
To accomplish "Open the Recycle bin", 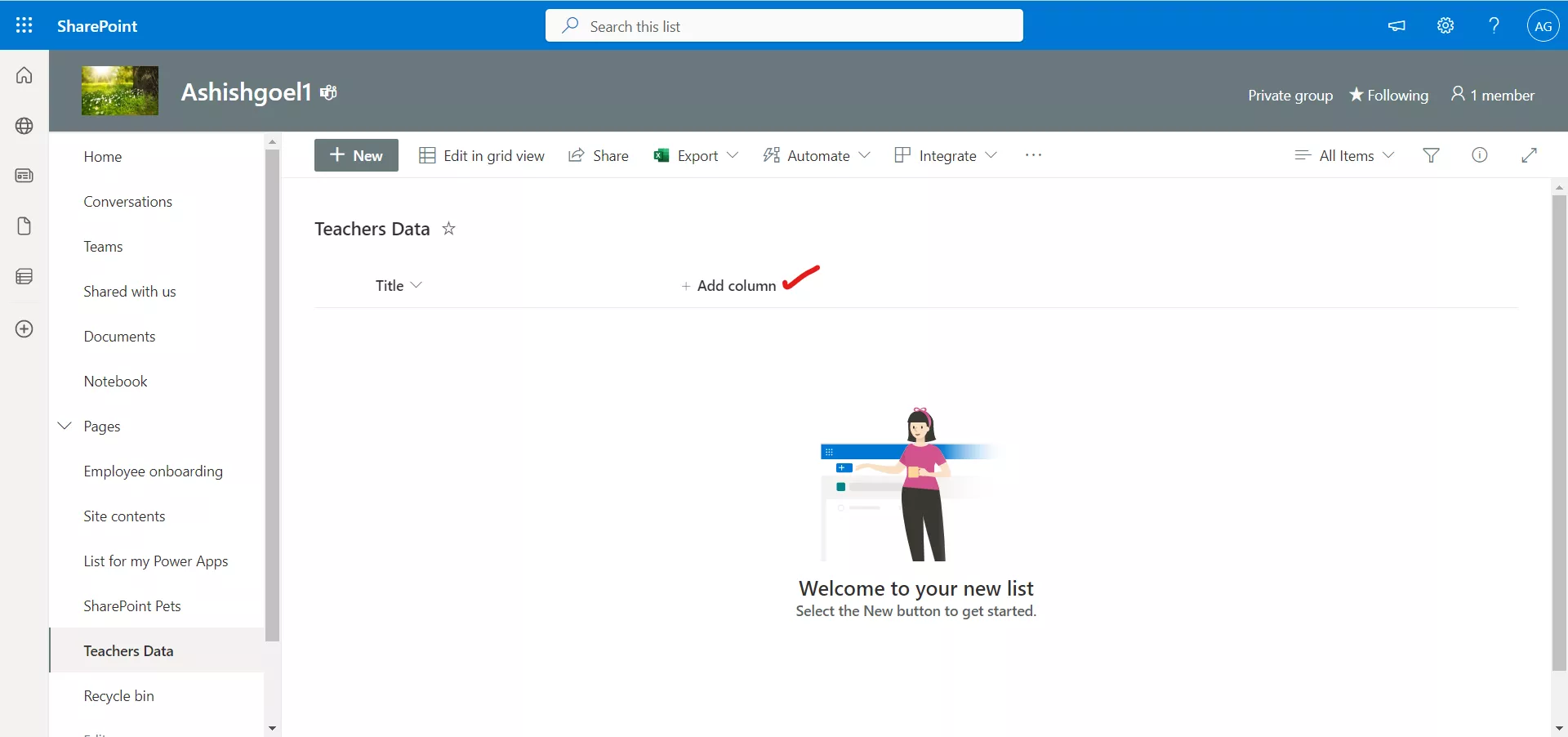I will tap(118, 696).
